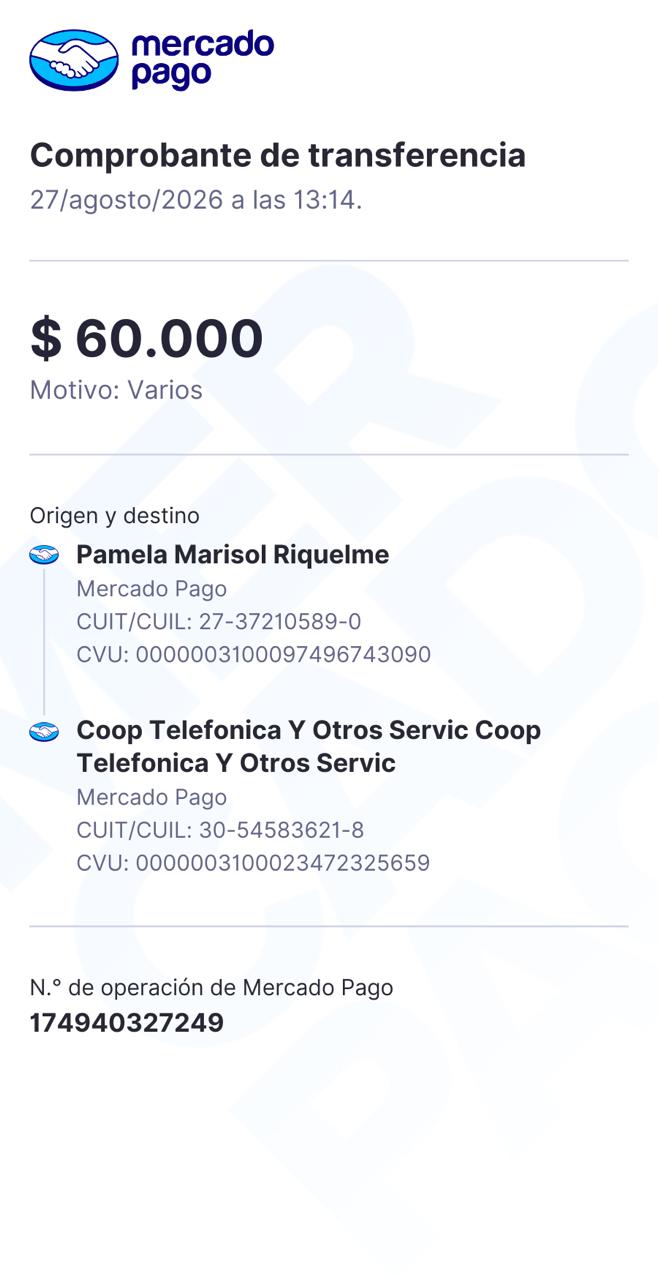This screenshot has width=658, height=1280.
Task: Click the Mercado Pago label under sender name
Action: coord(152,589)
